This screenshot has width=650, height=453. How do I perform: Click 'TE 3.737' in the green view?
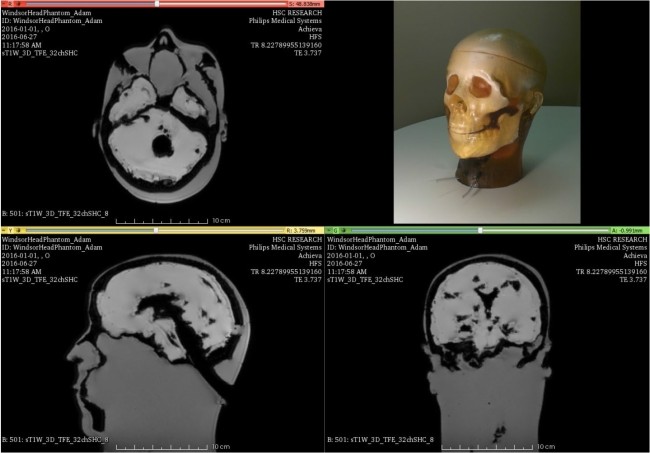coord(633,279)
